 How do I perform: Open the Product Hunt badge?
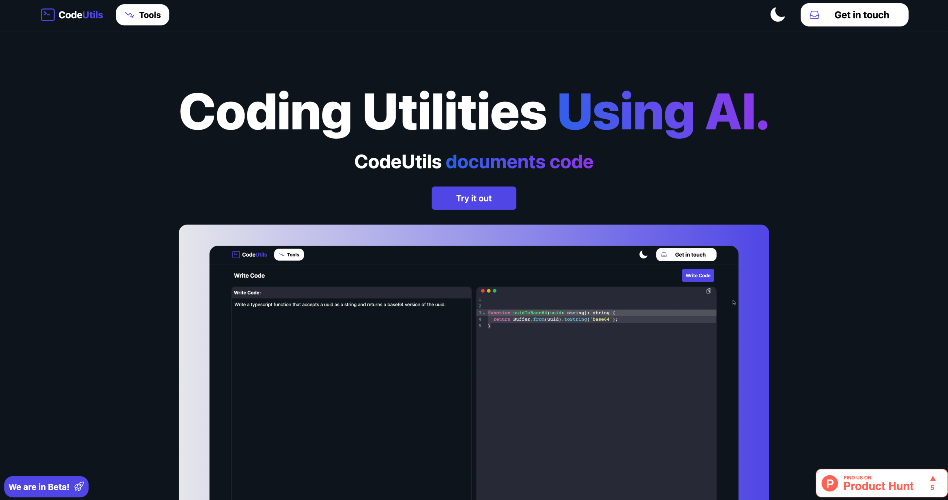click(881, 484)
